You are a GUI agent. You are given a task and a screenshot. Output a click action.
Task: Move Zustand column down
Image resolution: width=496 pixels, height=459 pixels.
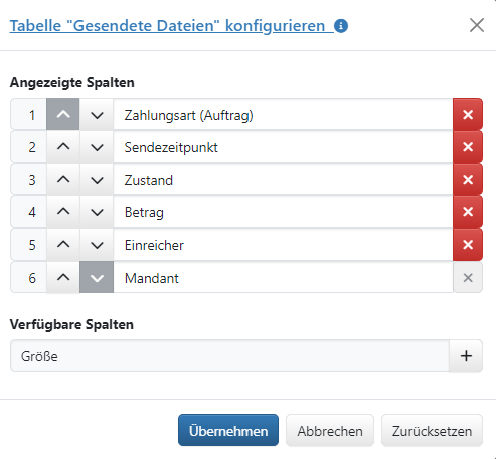(97, 180)
